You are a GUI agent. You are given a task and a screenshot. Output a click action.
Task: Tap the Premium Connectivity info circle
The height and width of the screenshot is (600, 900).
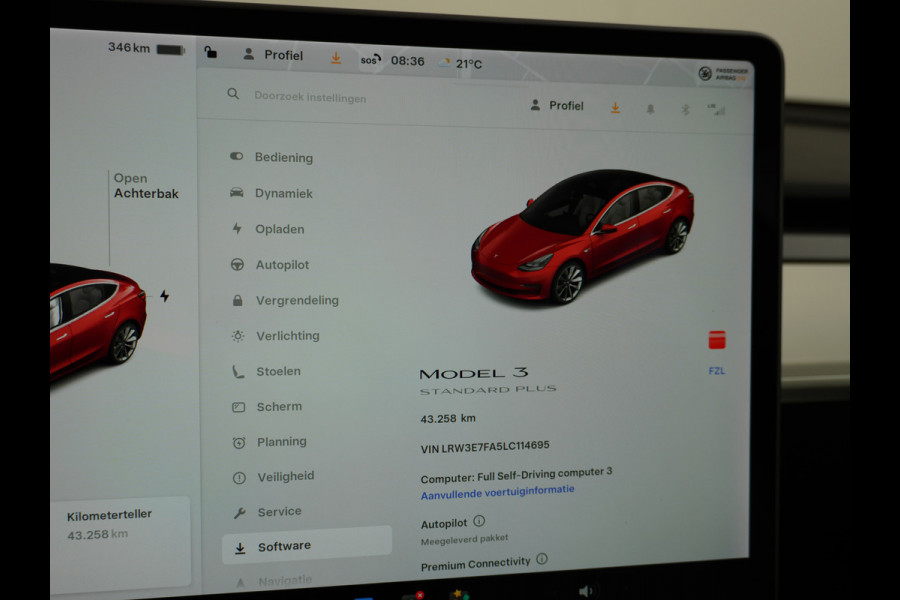point(542,561)
